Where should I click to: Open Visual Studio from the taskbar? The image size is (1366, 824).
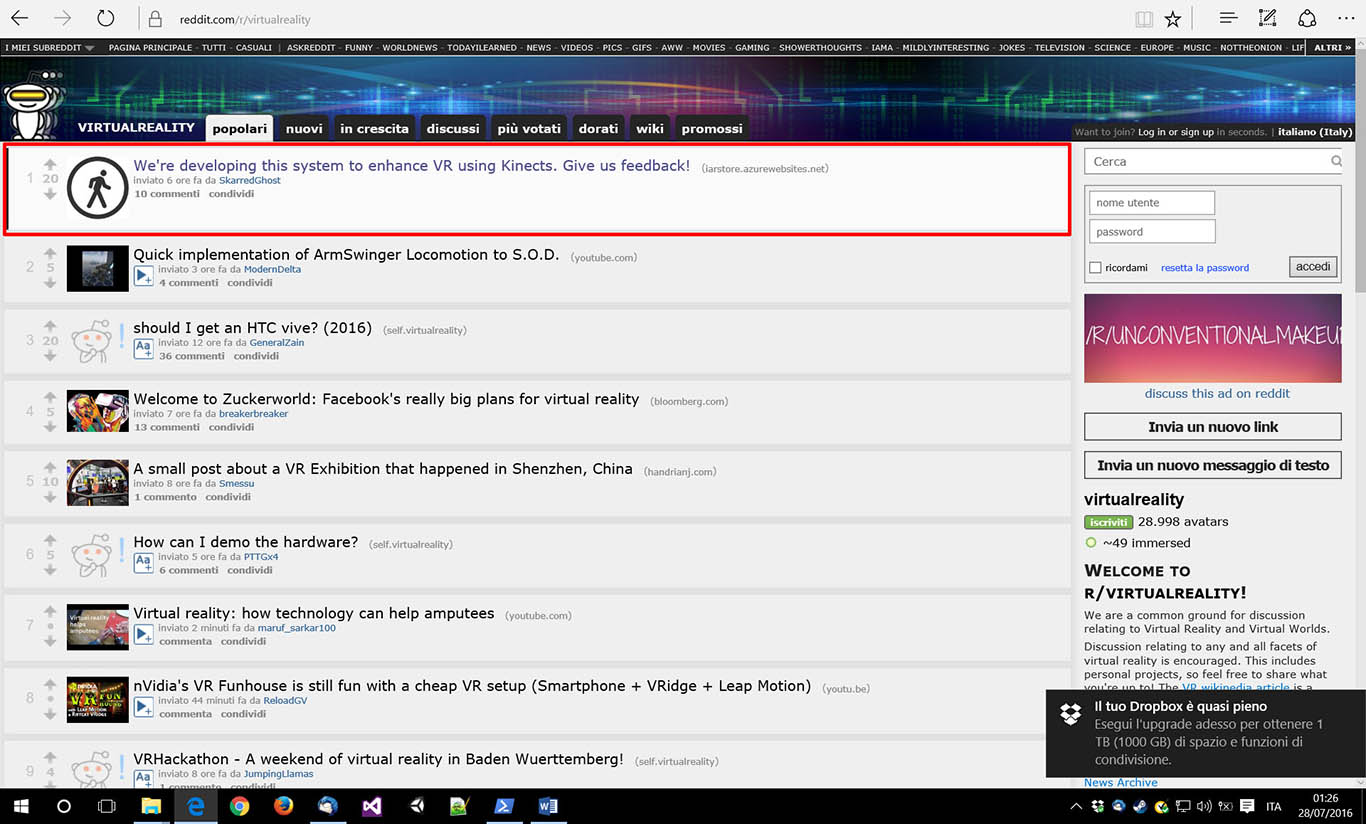pos(372,806)
